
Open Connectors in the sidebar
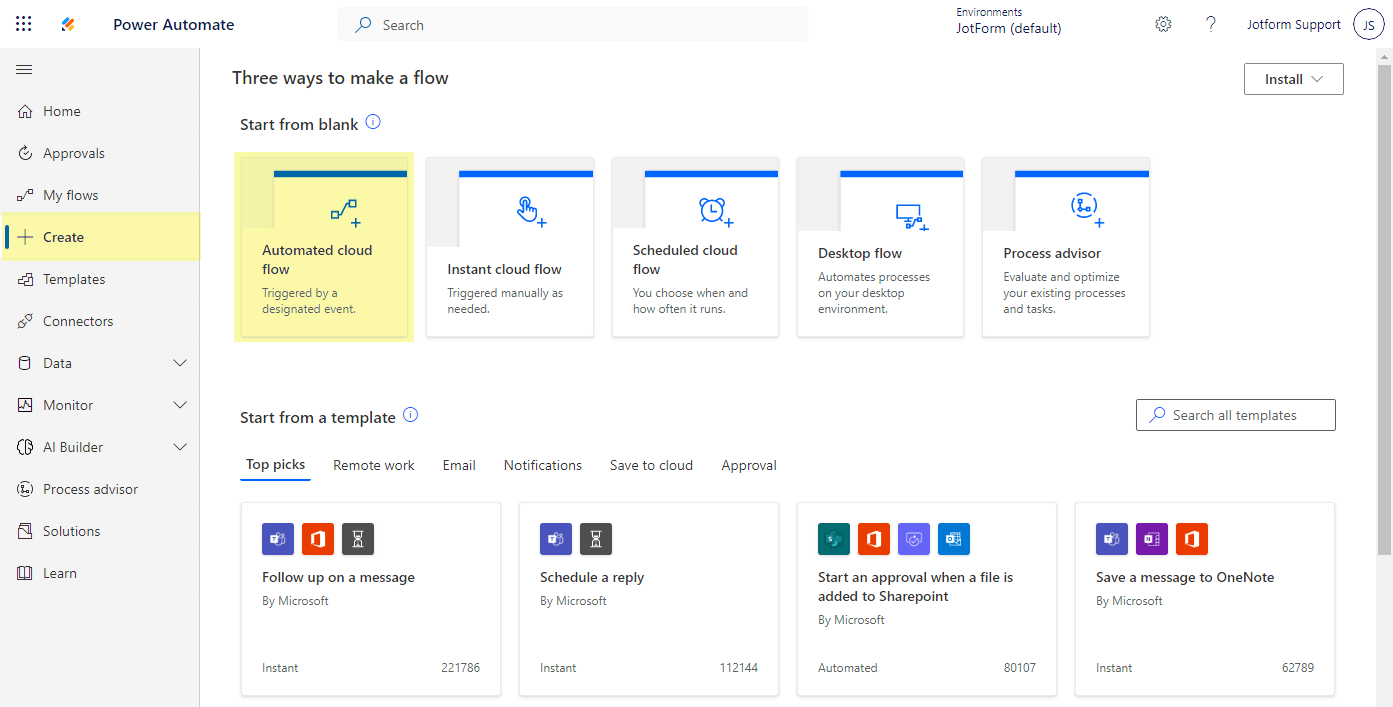point(77,321)
